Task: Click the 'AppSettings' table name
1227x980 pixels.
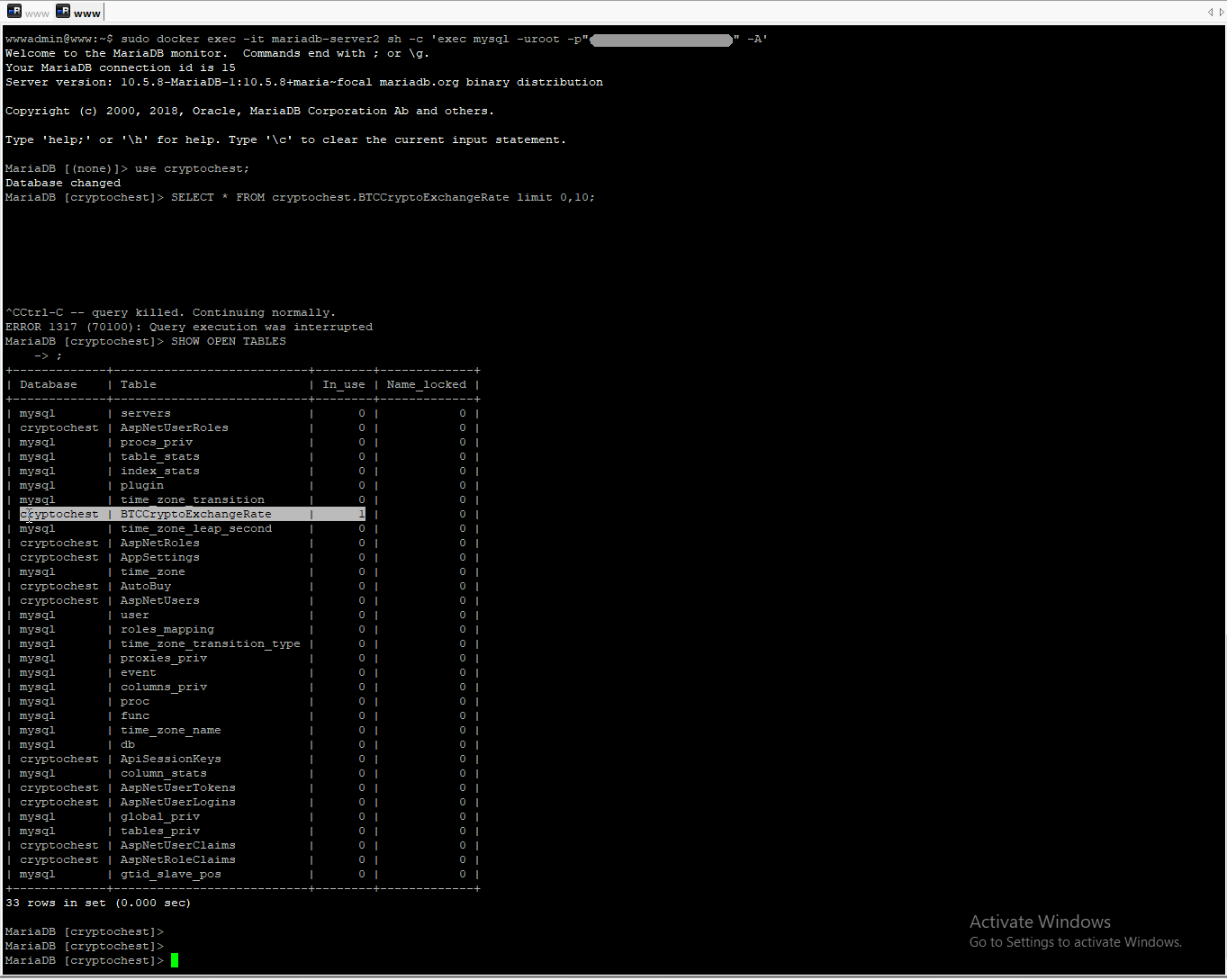Action: [x=160, y=557]
